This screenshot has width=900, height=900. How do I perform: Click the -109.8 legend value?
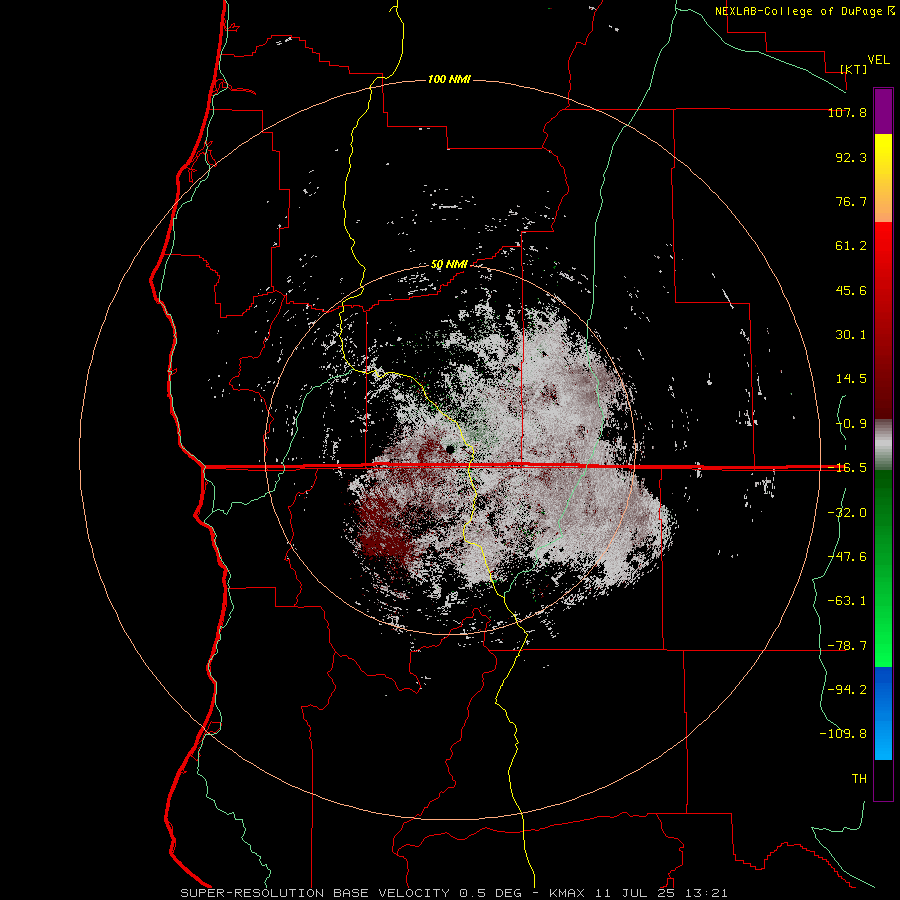843,734
